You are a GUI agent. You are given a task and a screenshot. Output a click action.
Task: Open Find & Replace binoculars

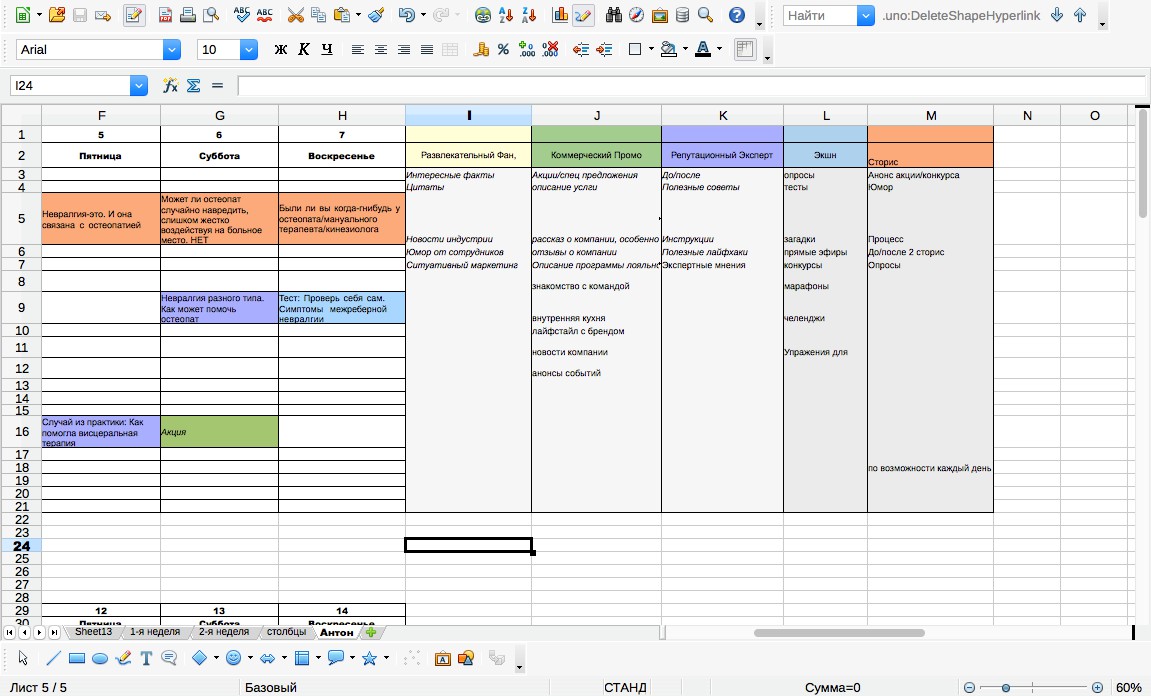pyautogui.click(x=614, y=15)
